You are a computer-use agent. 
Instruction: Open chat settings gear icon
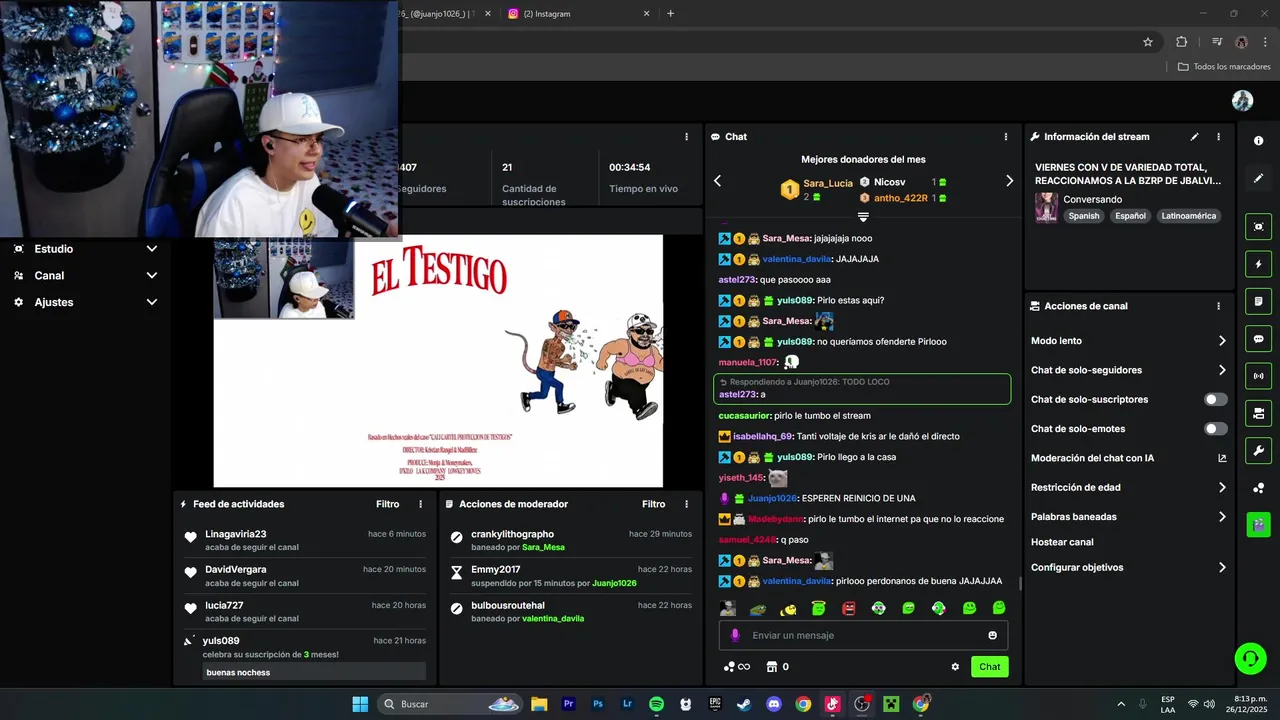click(955, 667)
